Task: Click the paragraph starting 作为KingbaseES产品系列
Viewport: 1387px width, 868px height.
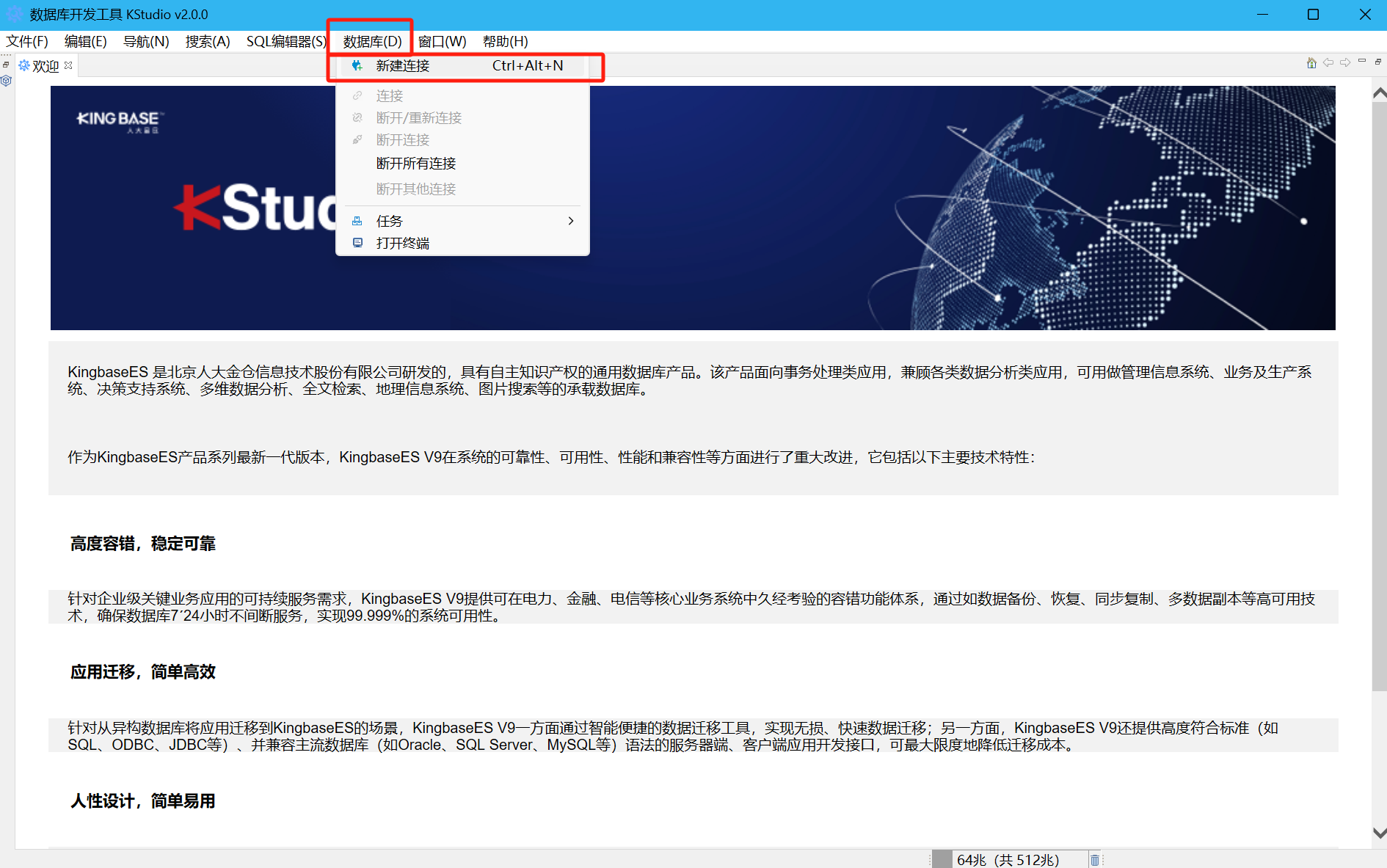Action: click(551, 458)
